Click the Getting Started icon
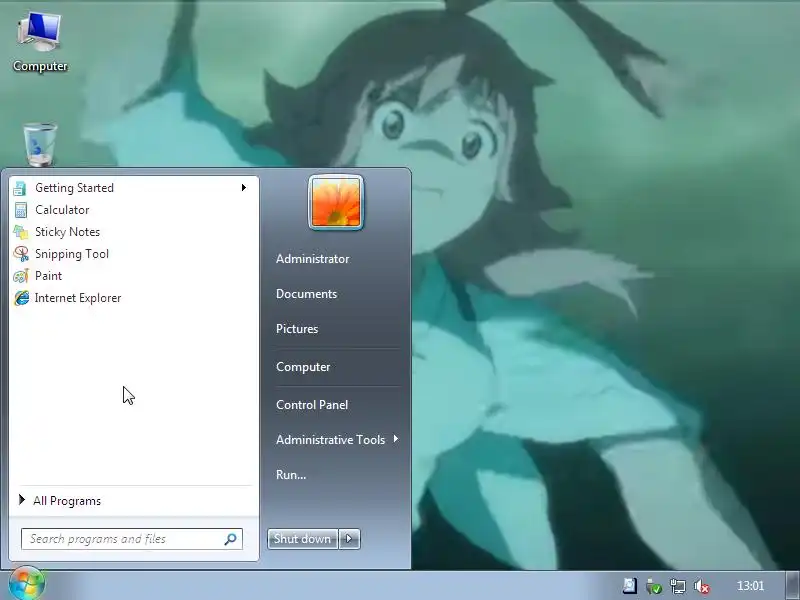 20,188
